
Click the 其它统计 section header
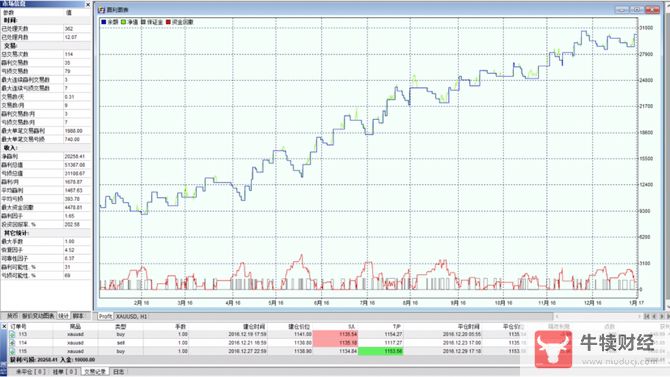(16, 233)
